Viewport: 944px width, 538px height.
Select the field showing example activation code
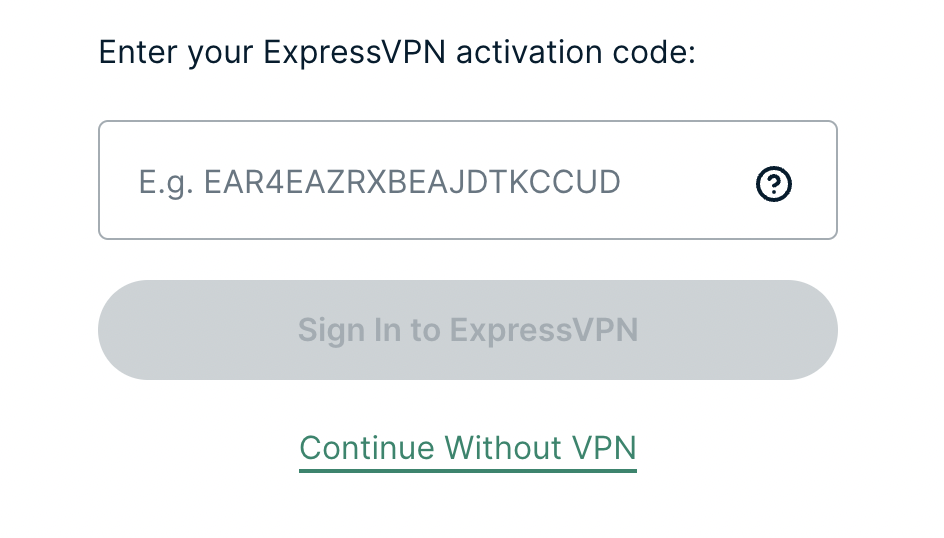[468, 180]
